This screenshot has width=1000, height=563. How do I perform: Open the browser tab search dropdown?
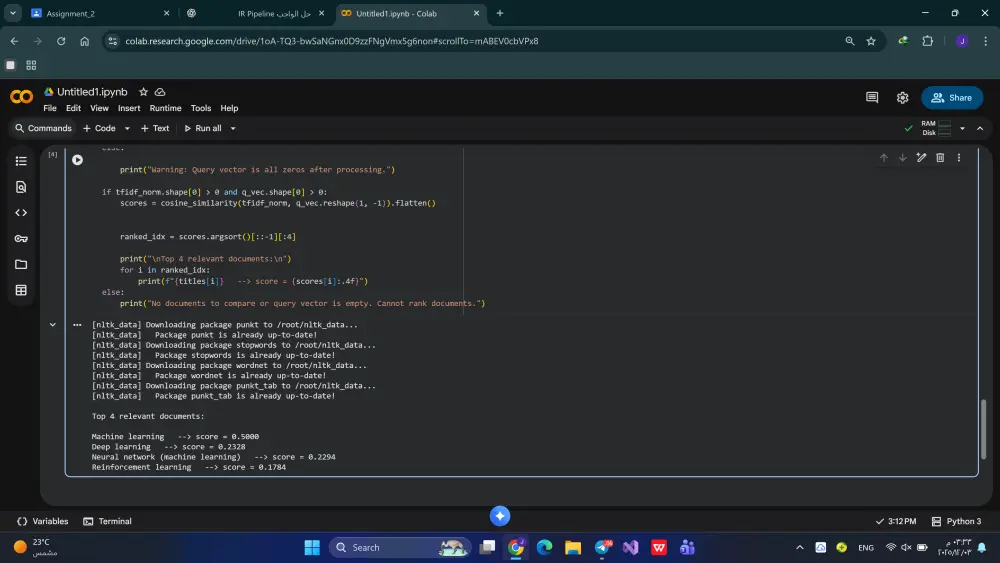click(x=13, y=13)
